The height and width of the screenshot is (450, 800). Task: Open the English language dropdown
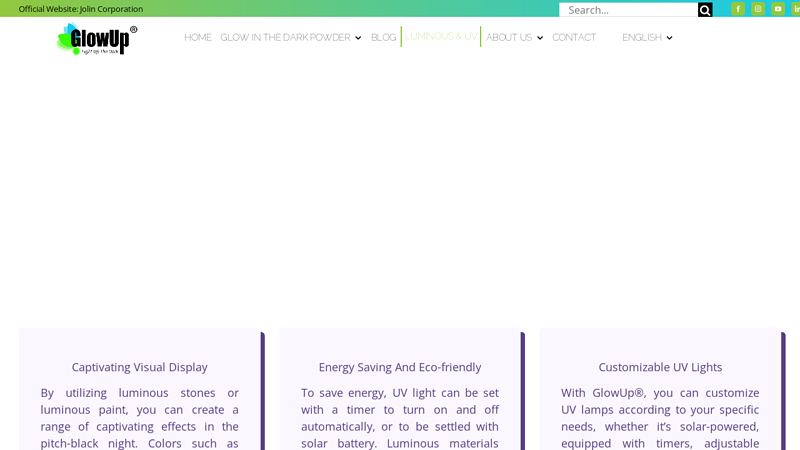(x=647, y=37)
